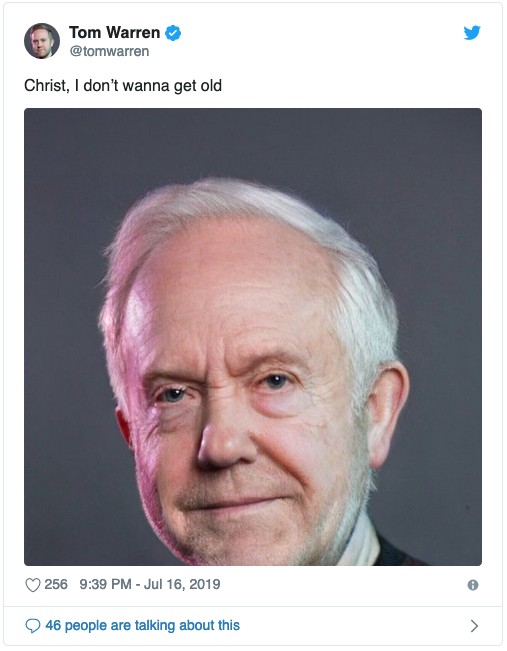Screen dimensions: 507x651
Task: Click the 256 likes count
Action: click(56, 585)
